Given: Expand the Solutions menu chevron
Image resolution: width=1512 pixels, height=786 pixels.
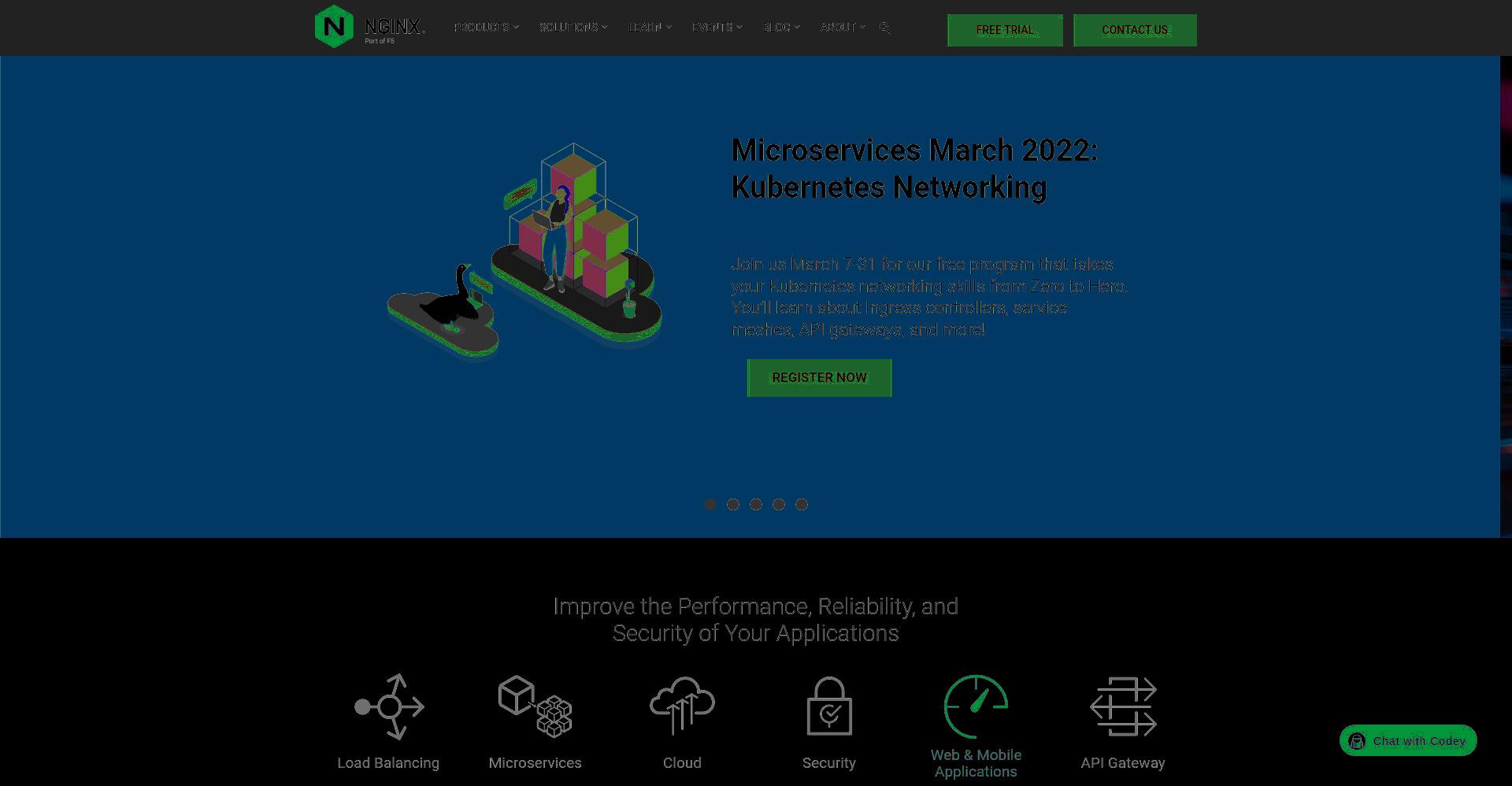Looking at the screenshot, I should pos(605,28).
